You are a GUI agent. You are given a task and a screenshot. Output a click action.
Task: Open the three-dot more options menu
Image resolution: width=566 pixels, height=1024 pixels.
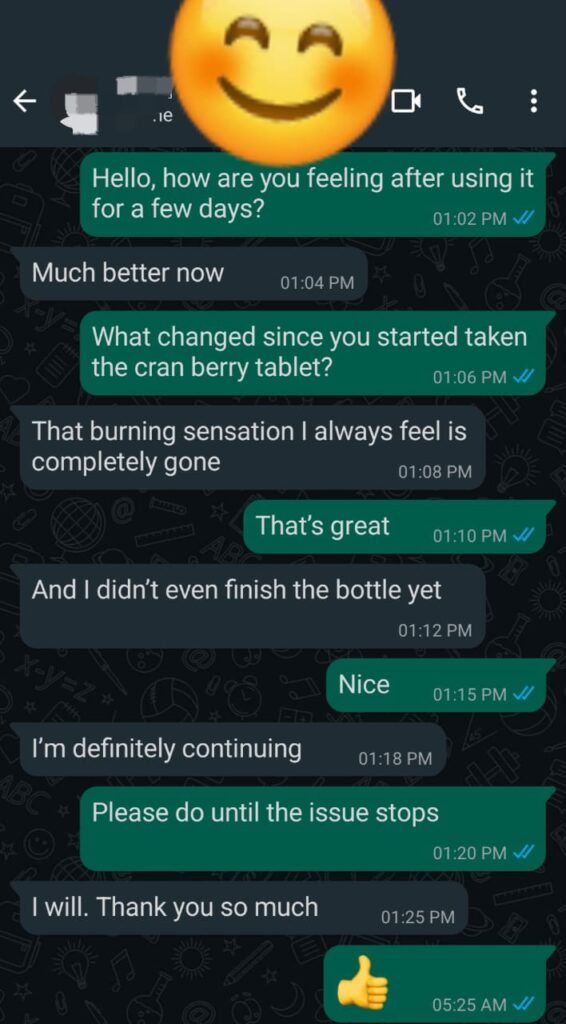tap(533, 101)
